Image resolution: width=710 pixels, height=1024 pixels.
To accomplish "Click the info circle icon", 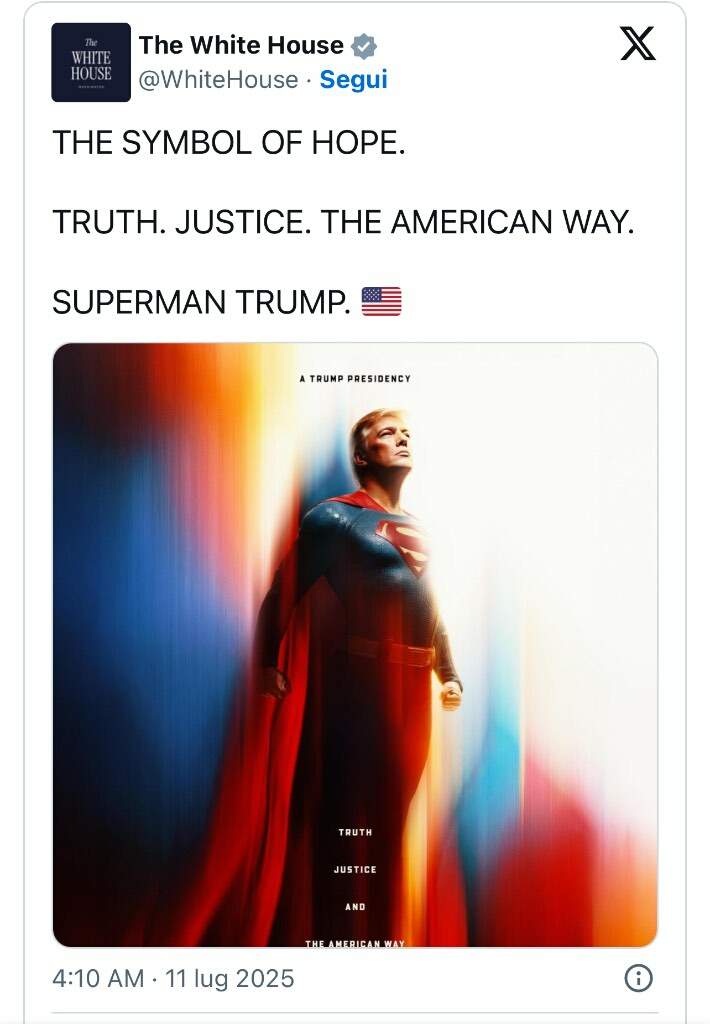I will click(638, 978).
